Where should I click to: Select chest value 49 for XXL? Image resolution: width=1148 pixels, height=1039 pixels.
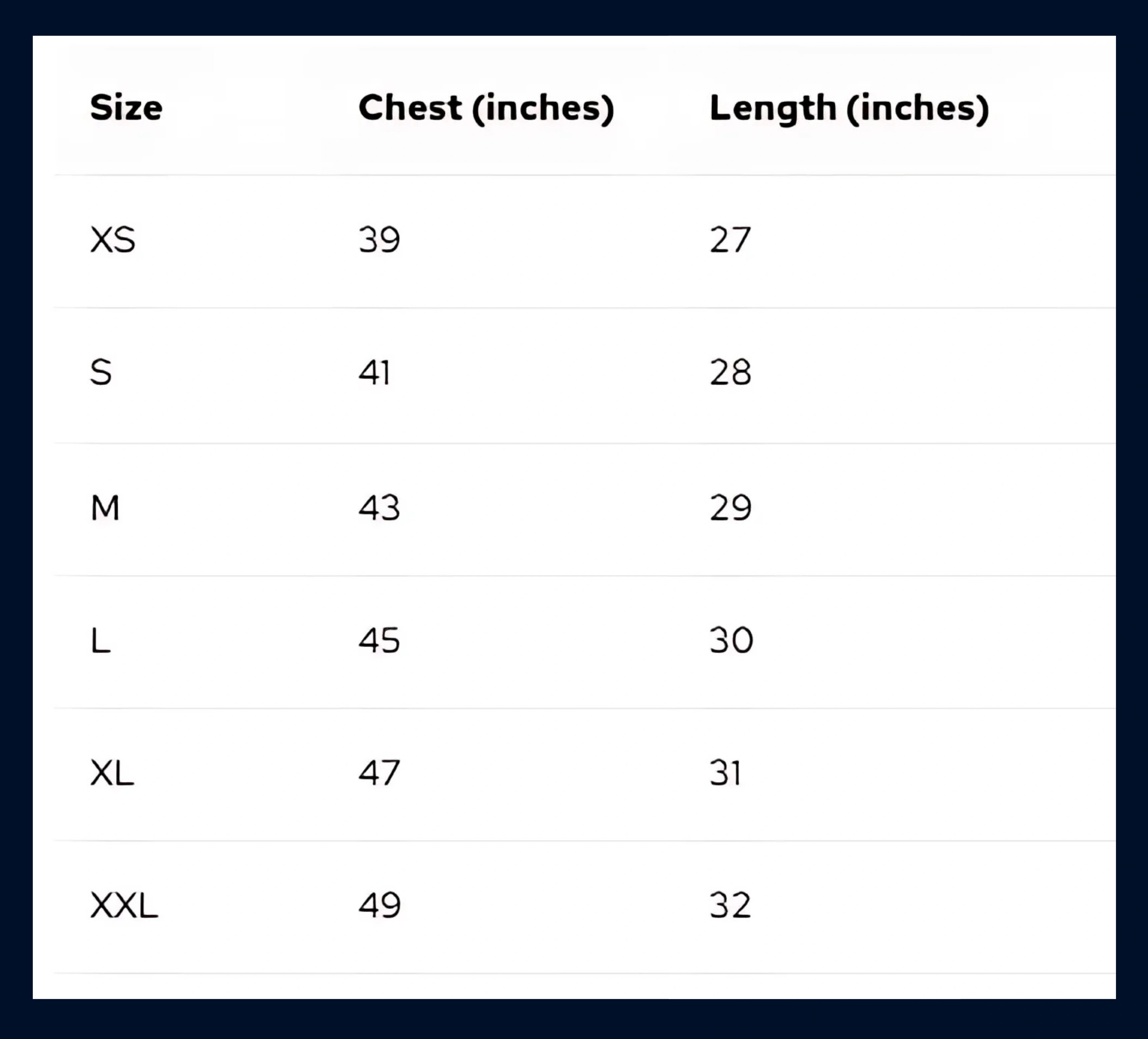[x=379, y=906]
